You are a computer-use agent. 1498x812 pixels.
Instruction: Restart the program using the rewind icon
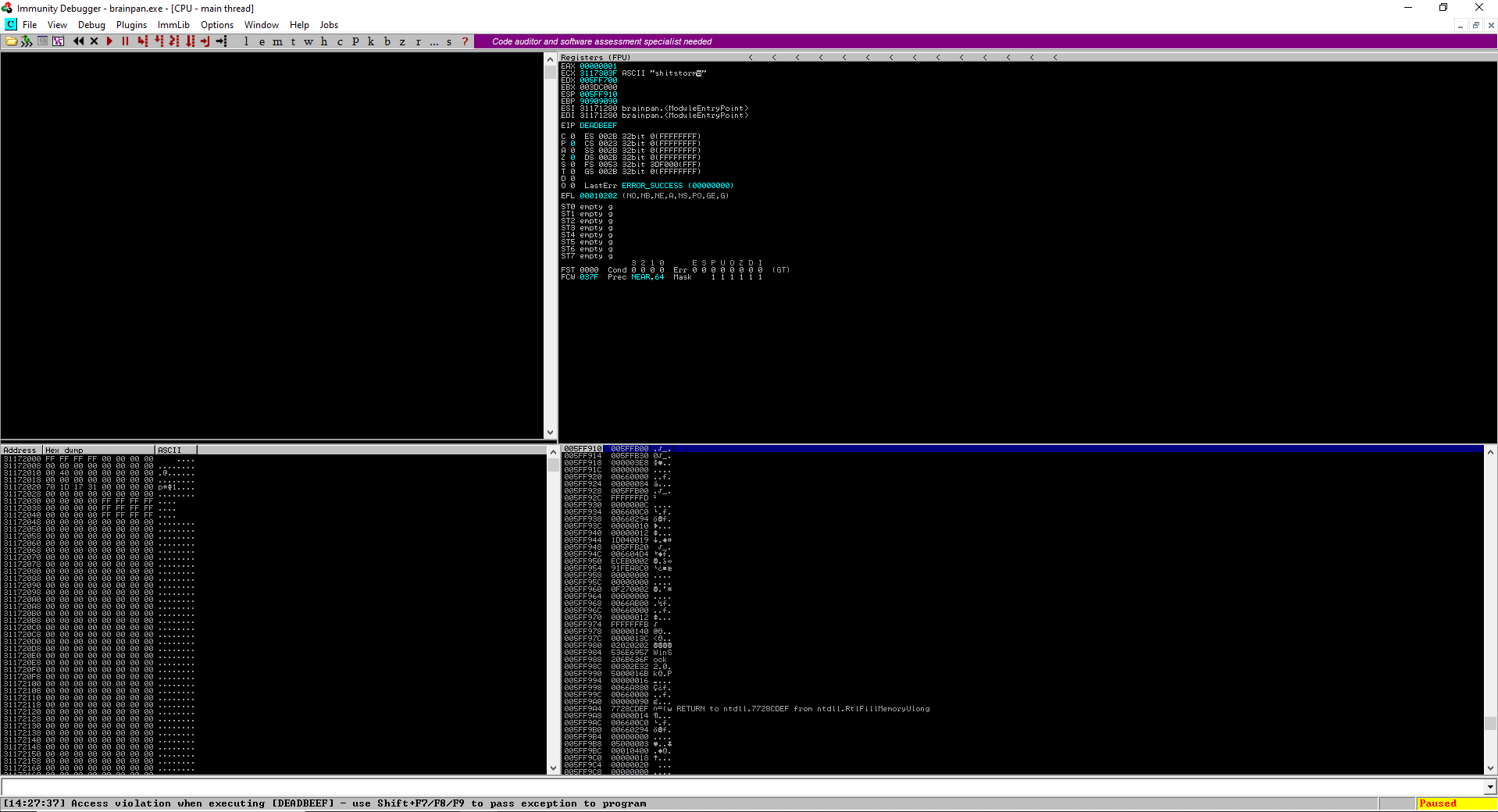(78, 41)
